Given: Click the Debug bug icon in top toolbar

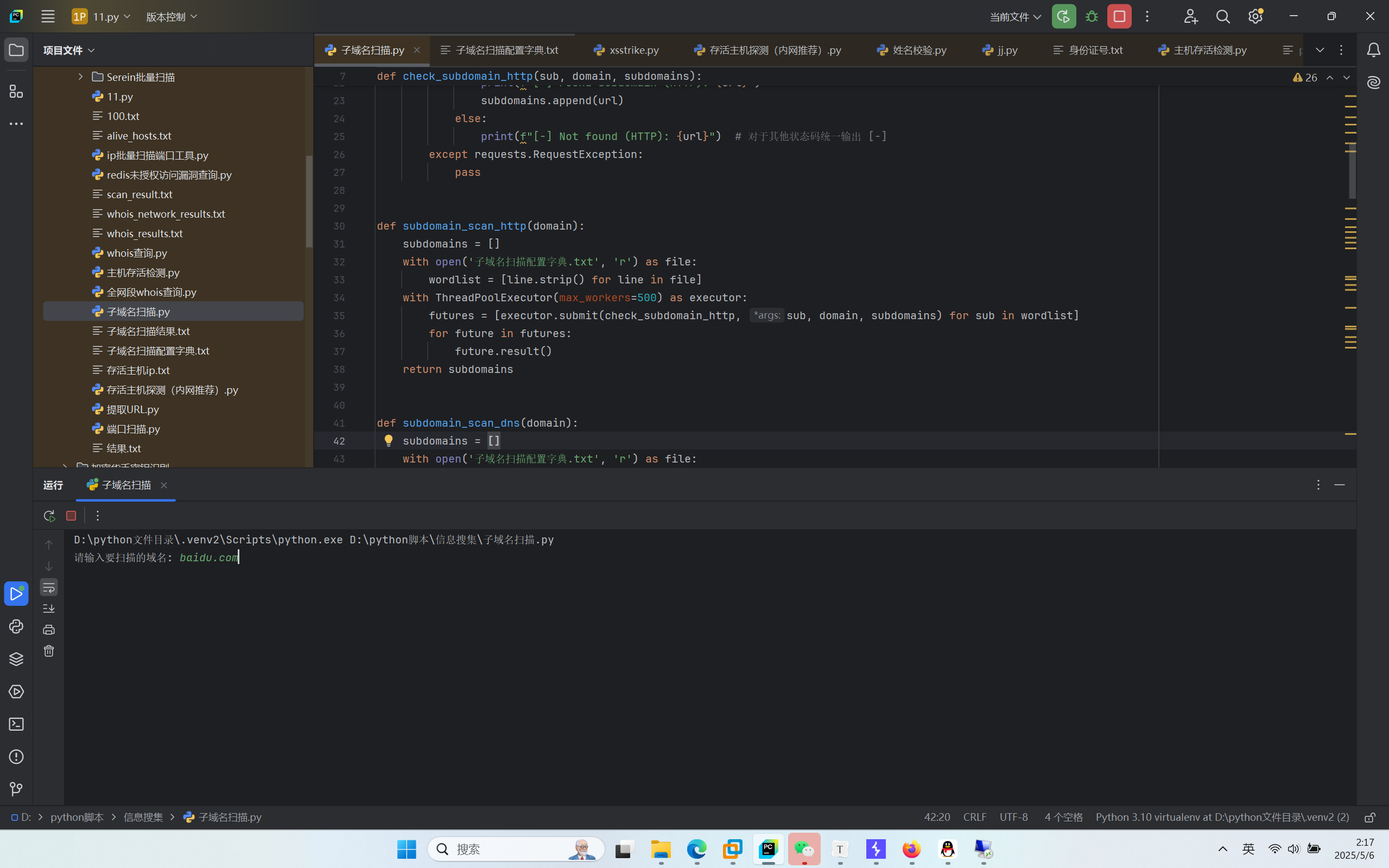Looking at the screenshot, I should click(1092, 17).
